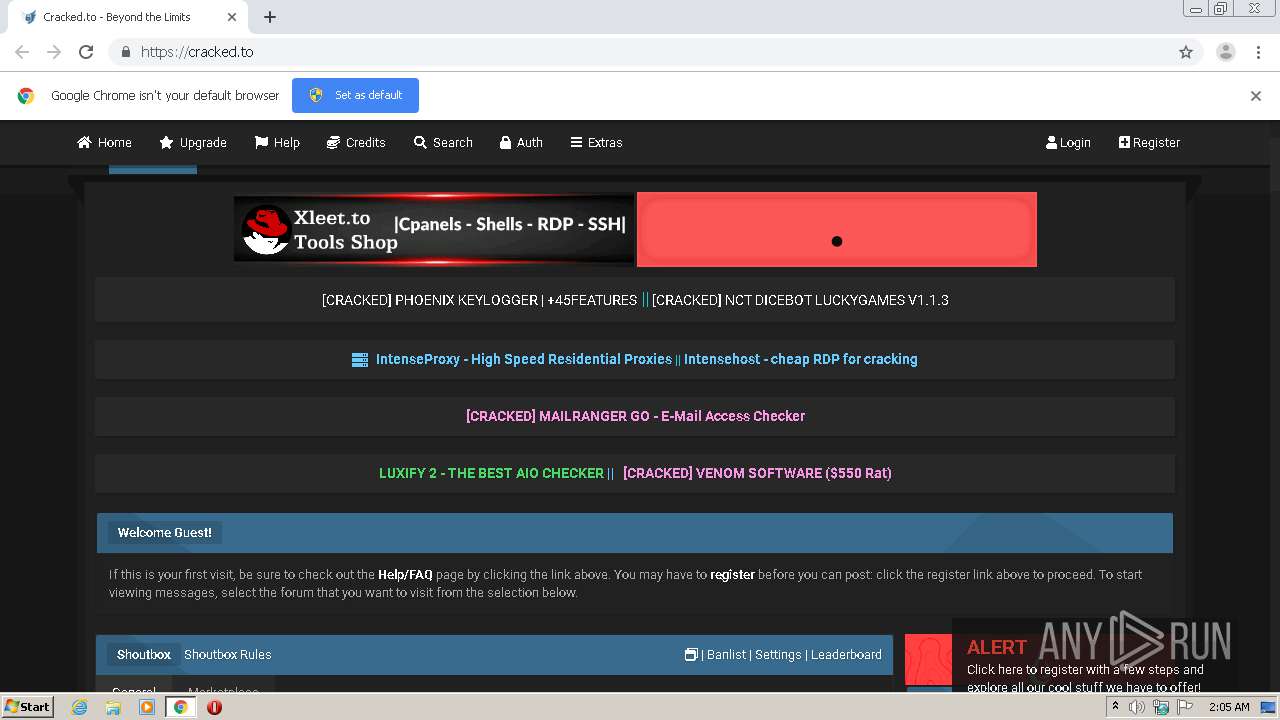Open the MAILRANGER GO E-Mail Access Checker link

pos(635,416)
